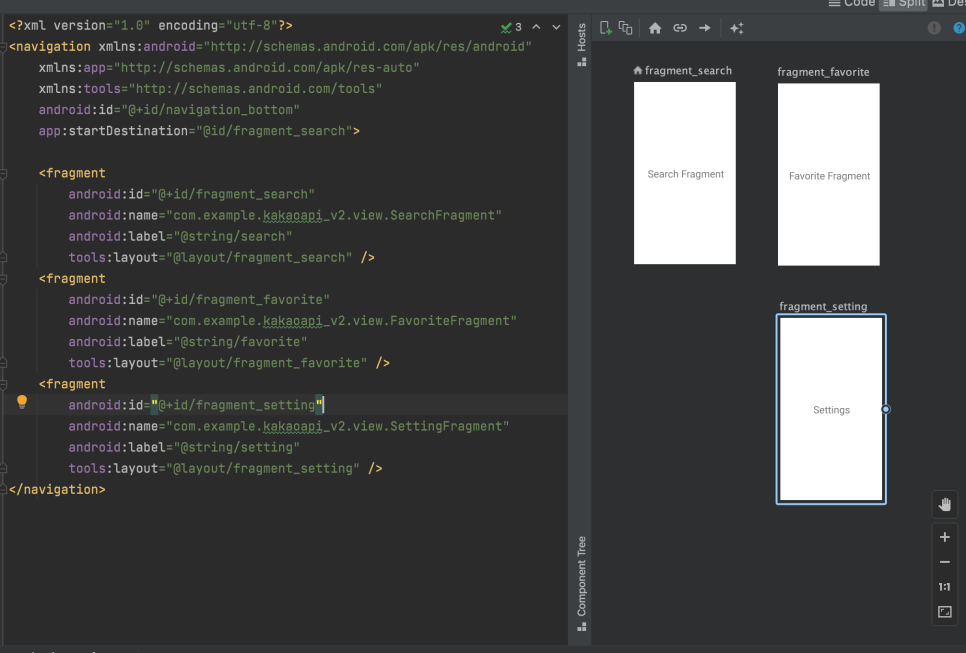
Task: Click the xmlns:app attribute line
Action: click(229, 68)
